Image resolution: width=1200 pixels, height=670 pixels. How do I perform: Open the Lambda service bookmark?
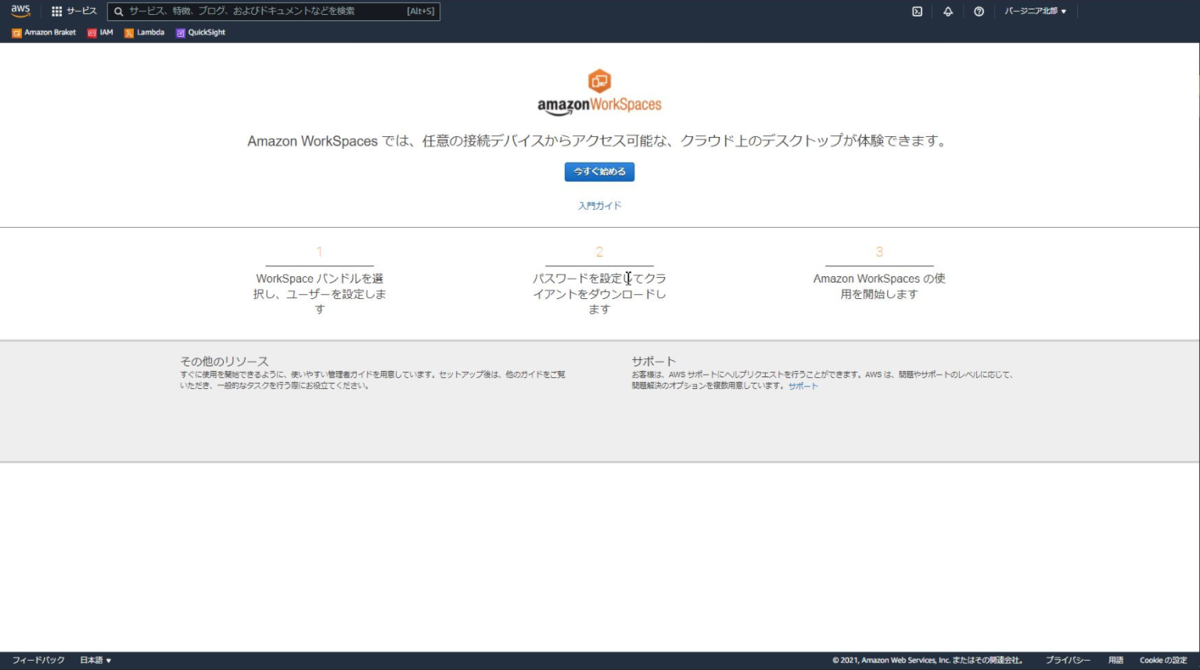point(144,32)
